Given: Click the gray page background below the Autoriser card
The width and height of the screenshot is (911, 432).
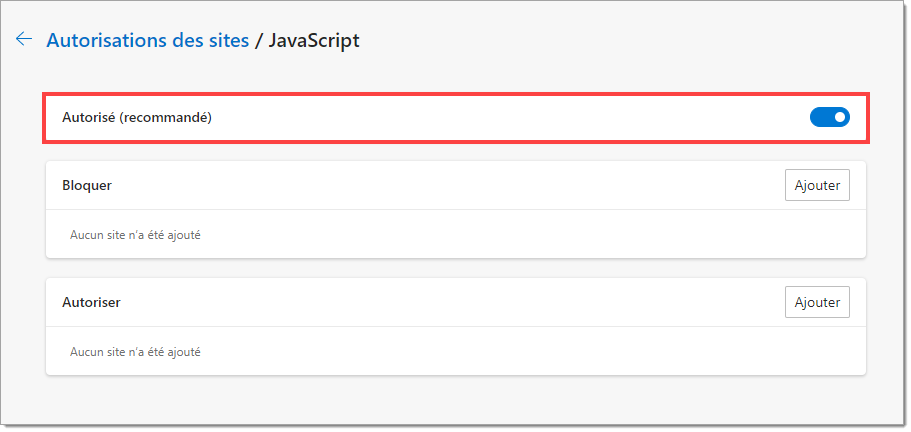Looking at the screenshot, I should click(456, 401).
